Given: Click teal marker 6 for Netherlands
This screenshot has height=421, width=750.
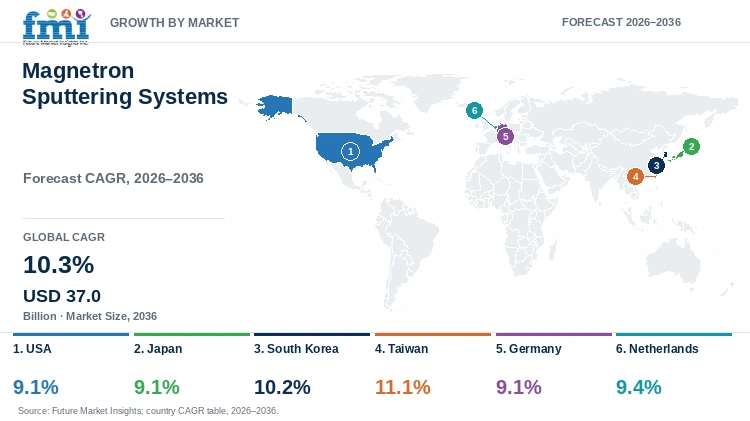Looking at the screenshot, I should 474,111.
